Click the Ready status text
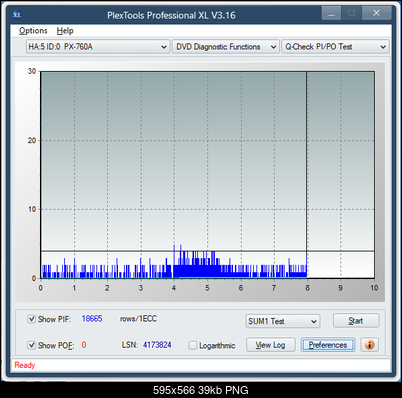402x398 pixels. coord(25,365)
